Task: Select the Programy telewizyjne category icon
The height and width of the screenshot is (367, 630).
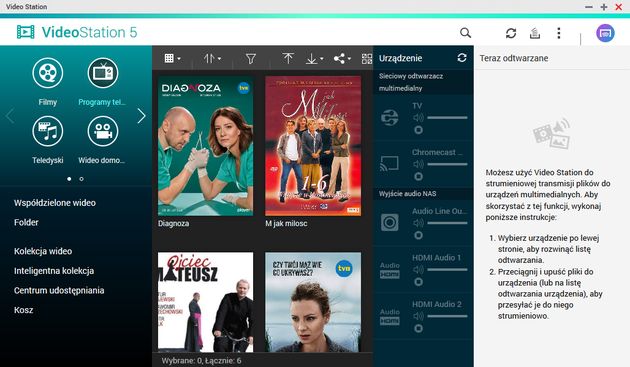Action: [103, 73]
